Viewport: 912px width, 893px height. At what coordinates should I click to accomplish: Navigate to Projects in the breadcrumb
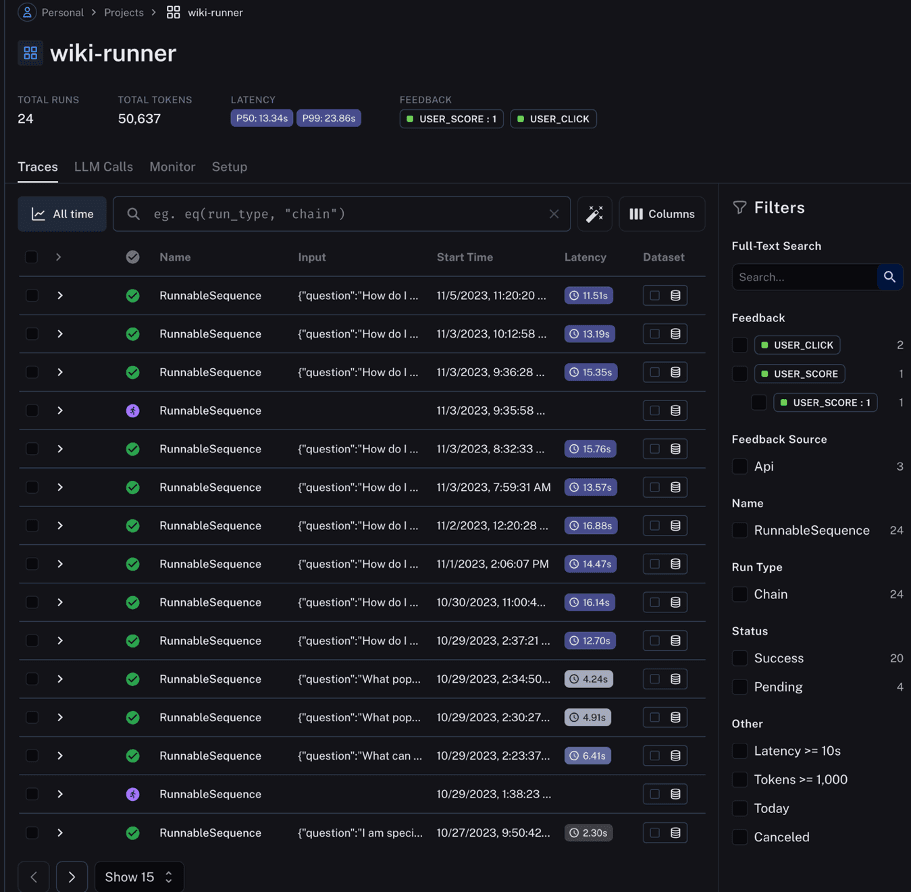124,12
